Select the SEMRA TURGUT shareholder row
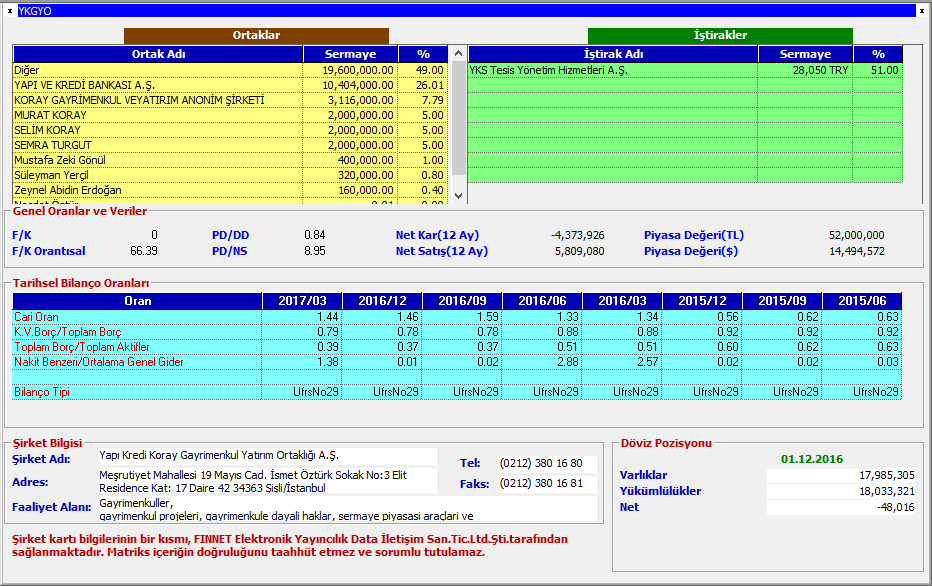Image resolution: width=932 pixels, height=586 pixels. pos(229,145)
